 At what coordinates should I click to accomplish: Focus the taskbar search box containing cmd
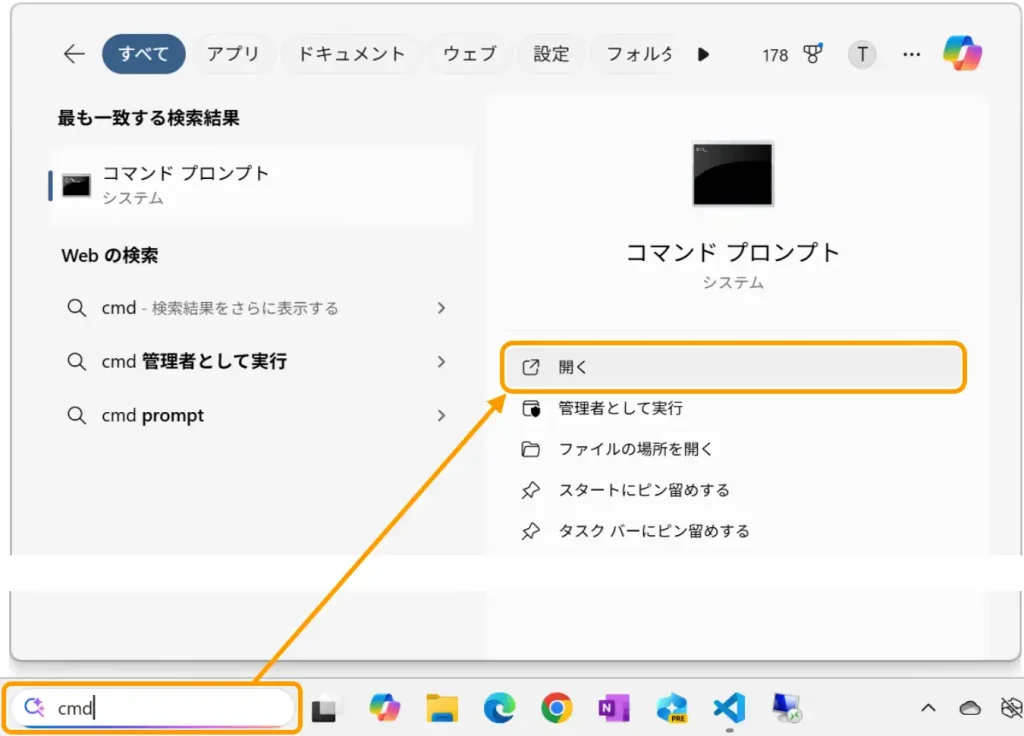point(152,707)
